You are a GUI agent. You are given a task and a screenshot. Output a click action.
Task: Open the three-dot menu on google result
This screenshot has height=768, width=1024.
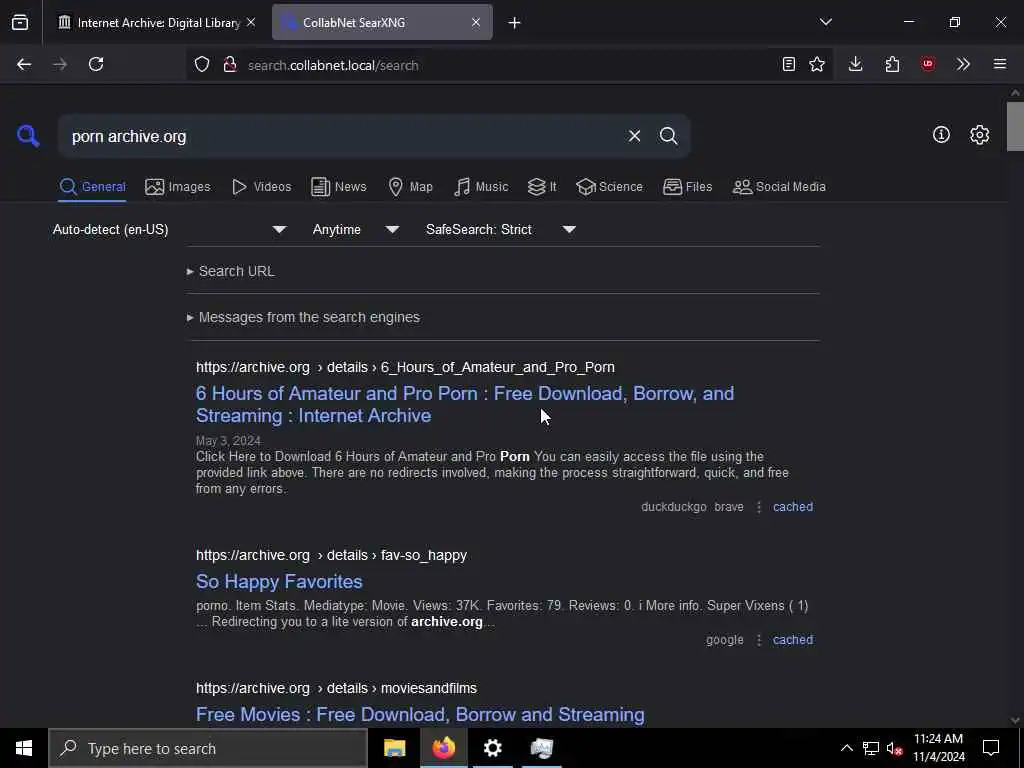click(x=758, y=640)
